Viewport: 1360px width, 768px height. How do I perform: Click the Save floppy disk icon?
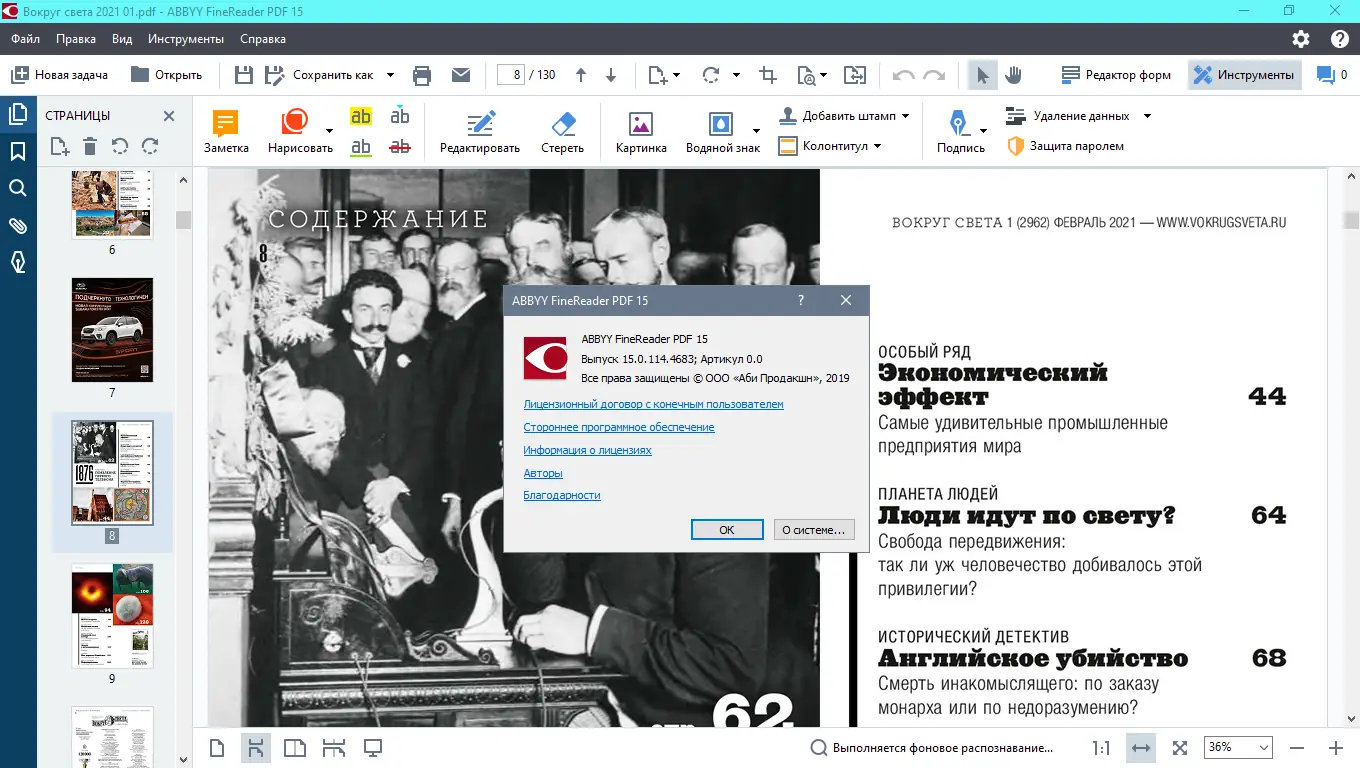(x=243, y=75)
